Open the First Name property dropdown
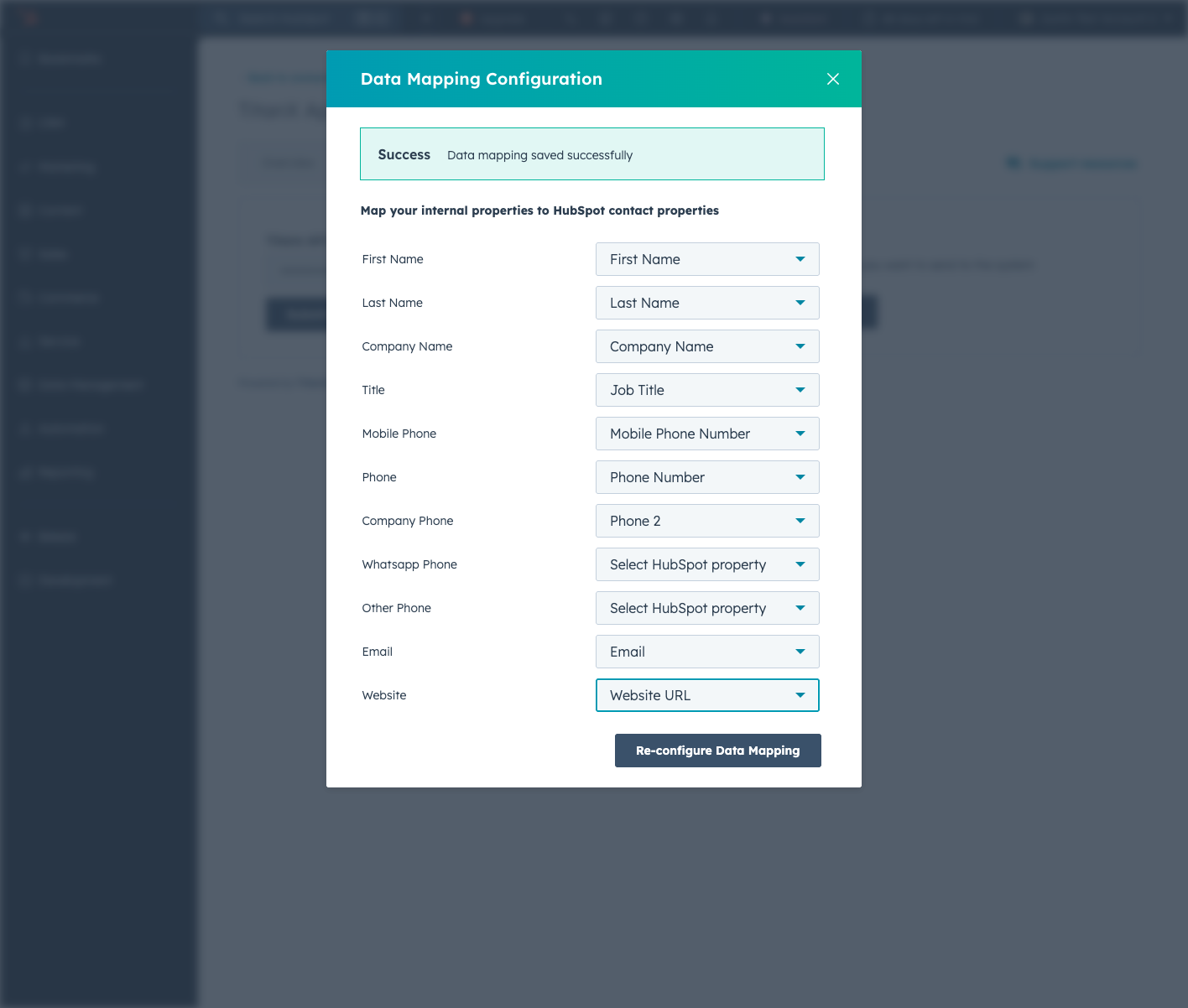 pos(707,259)
